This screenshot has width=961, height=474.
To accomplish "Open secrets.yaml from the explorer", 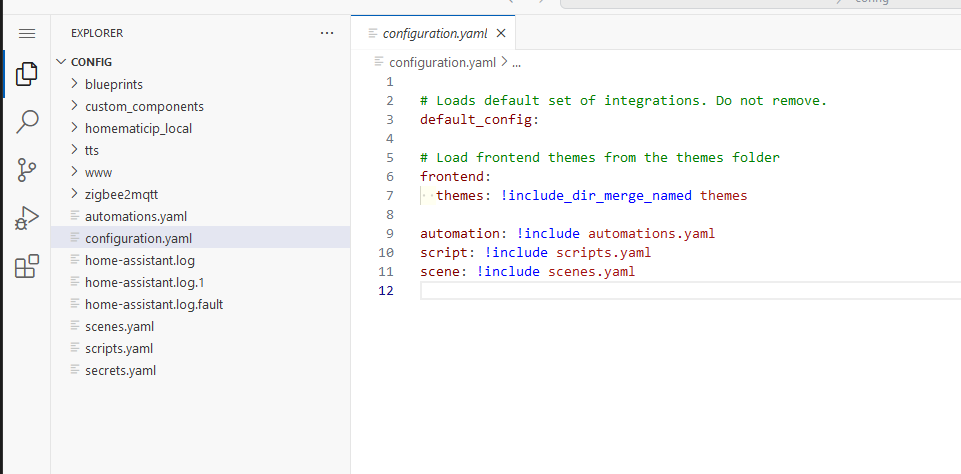I will coord(120,370).
